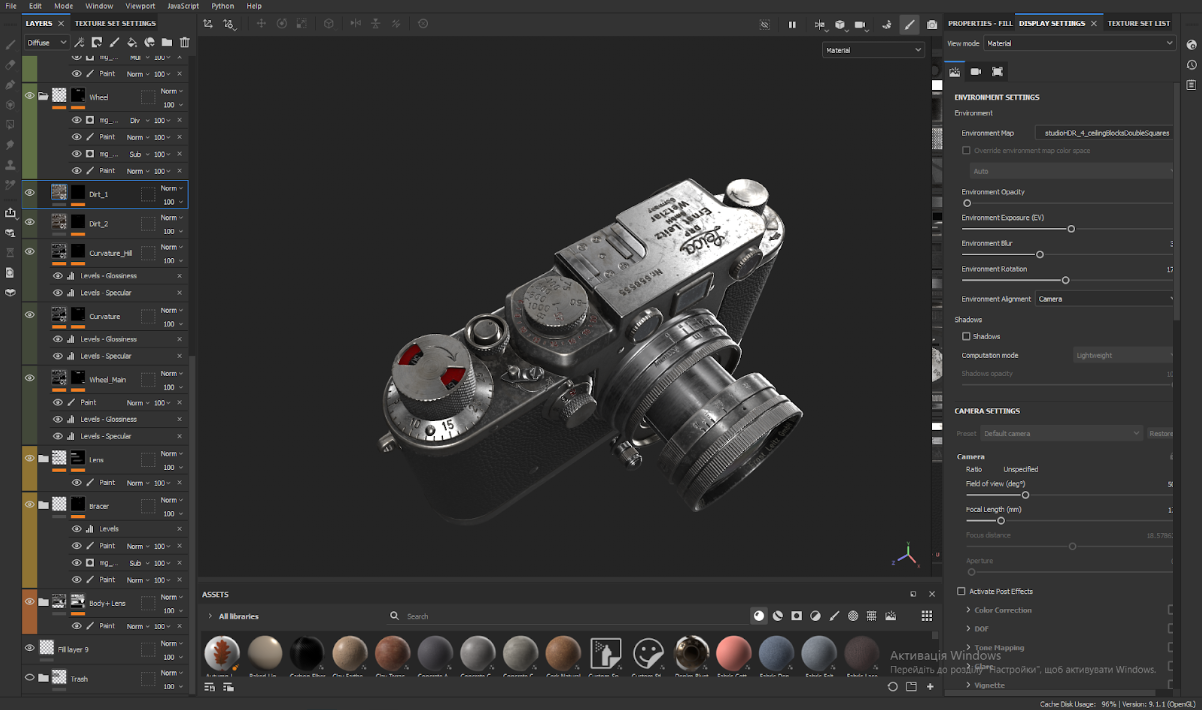Select the Paint tool in the left toolbar

coord(10,45)
